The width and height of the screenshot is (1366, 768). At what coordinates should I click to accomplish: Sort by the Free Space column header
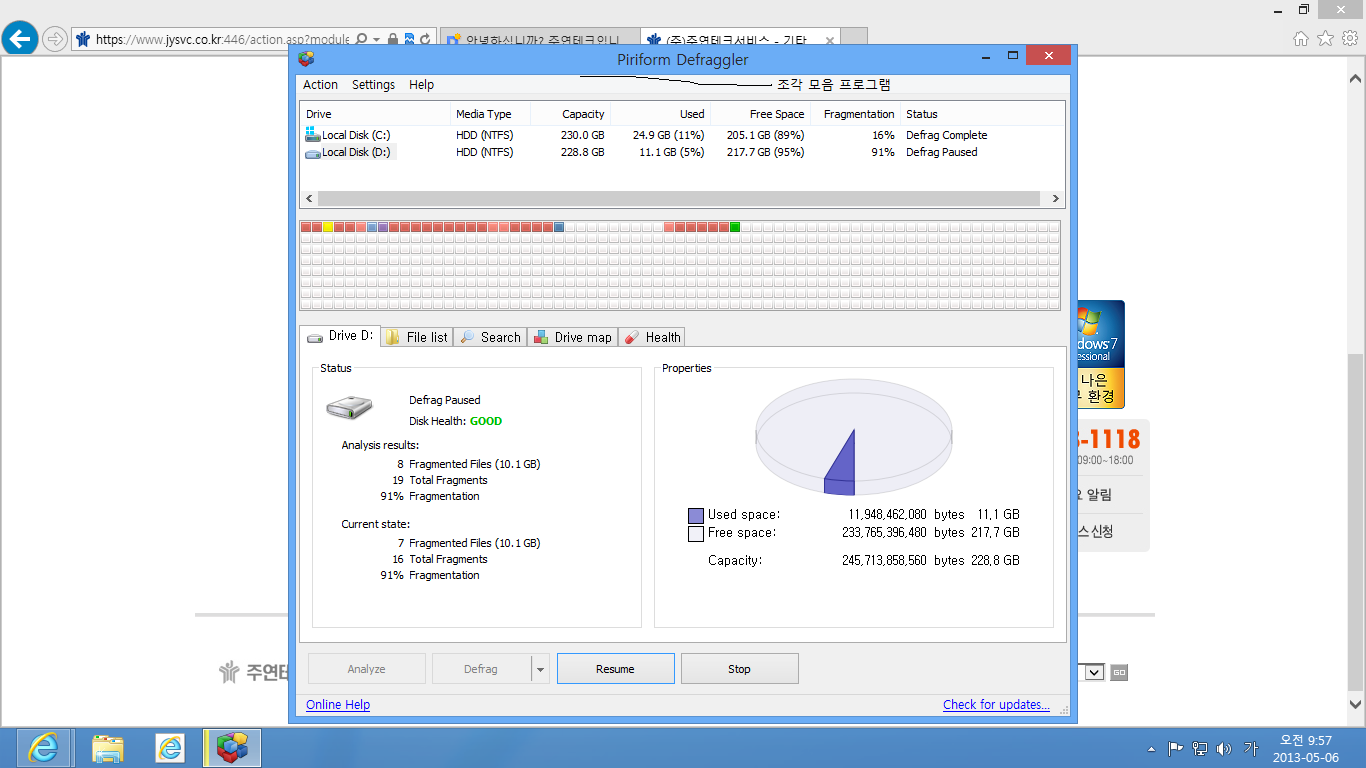tap(760, 114)
